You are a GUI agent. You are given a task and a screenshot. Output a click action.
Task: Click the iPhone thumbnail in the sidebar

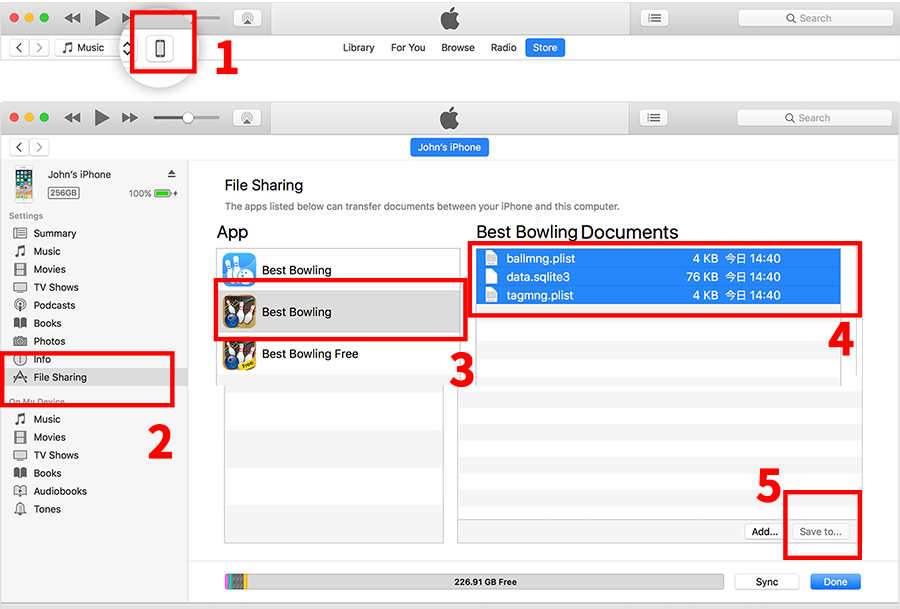[24, 184]
